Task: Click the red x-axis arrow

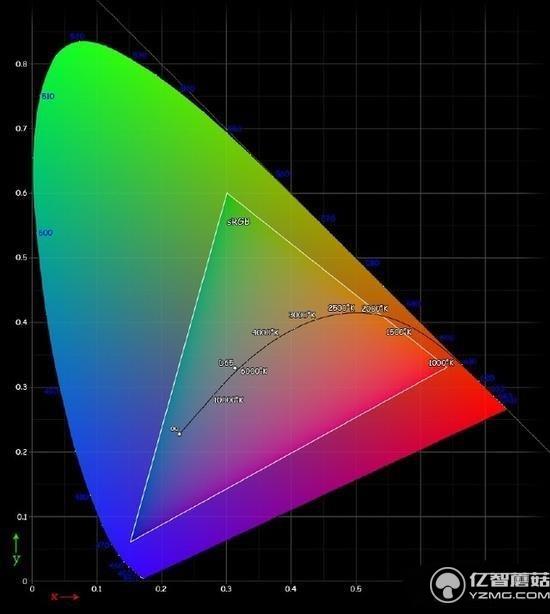Action: coord(71,597)
